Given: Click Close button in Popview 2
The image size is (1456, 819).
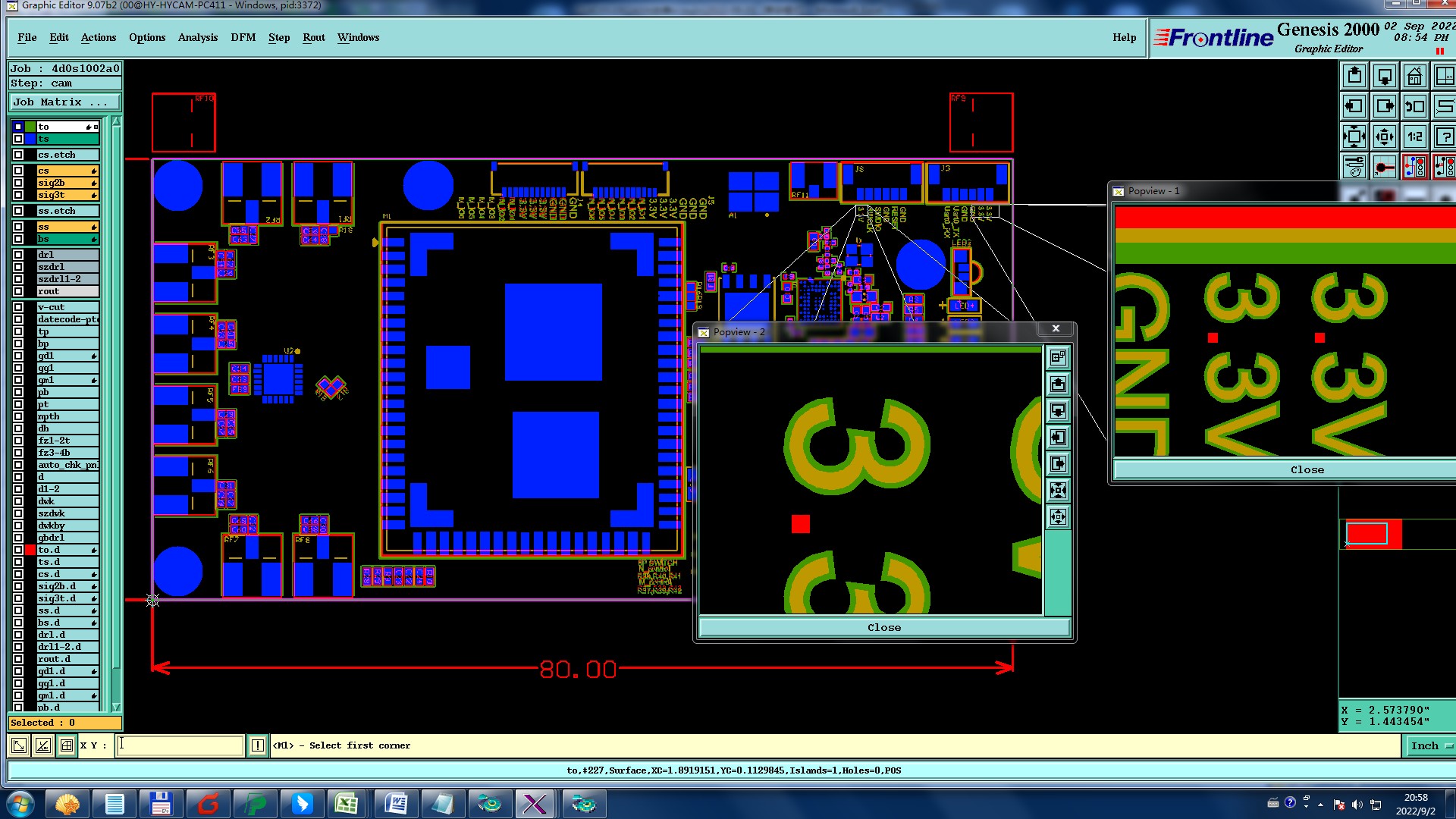Looking at the screenshot, I should [883, 627].
